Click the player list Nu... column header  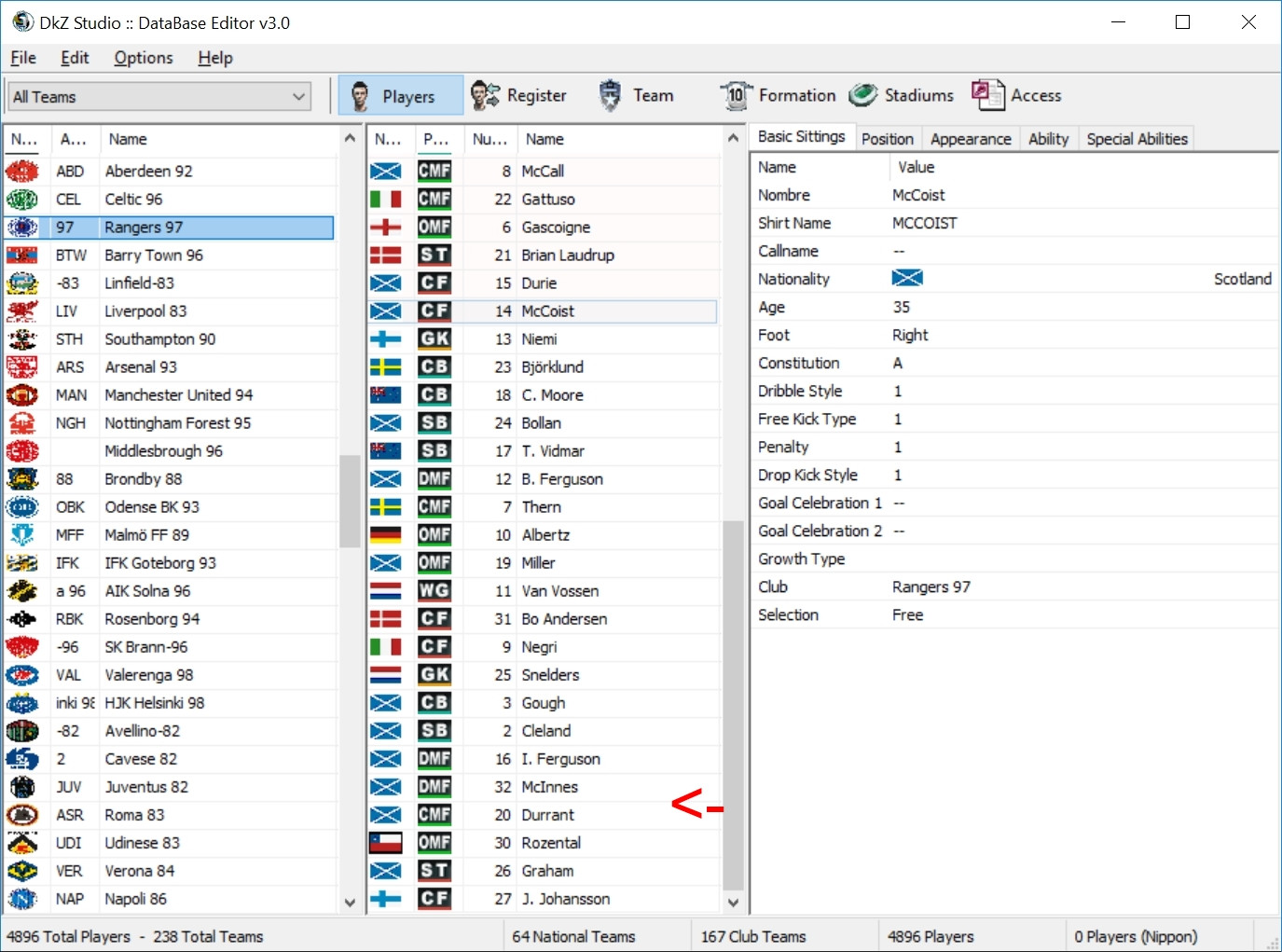(x=489, y=139)
